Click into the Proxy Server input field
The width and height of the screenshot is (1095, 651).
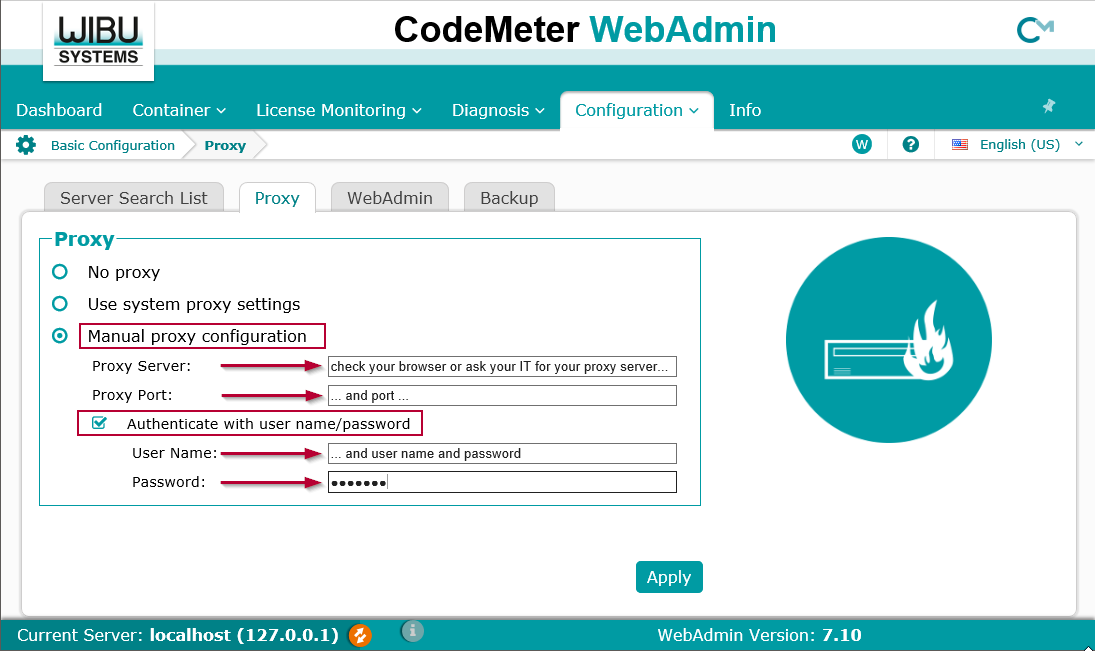[x=502, y=366]
